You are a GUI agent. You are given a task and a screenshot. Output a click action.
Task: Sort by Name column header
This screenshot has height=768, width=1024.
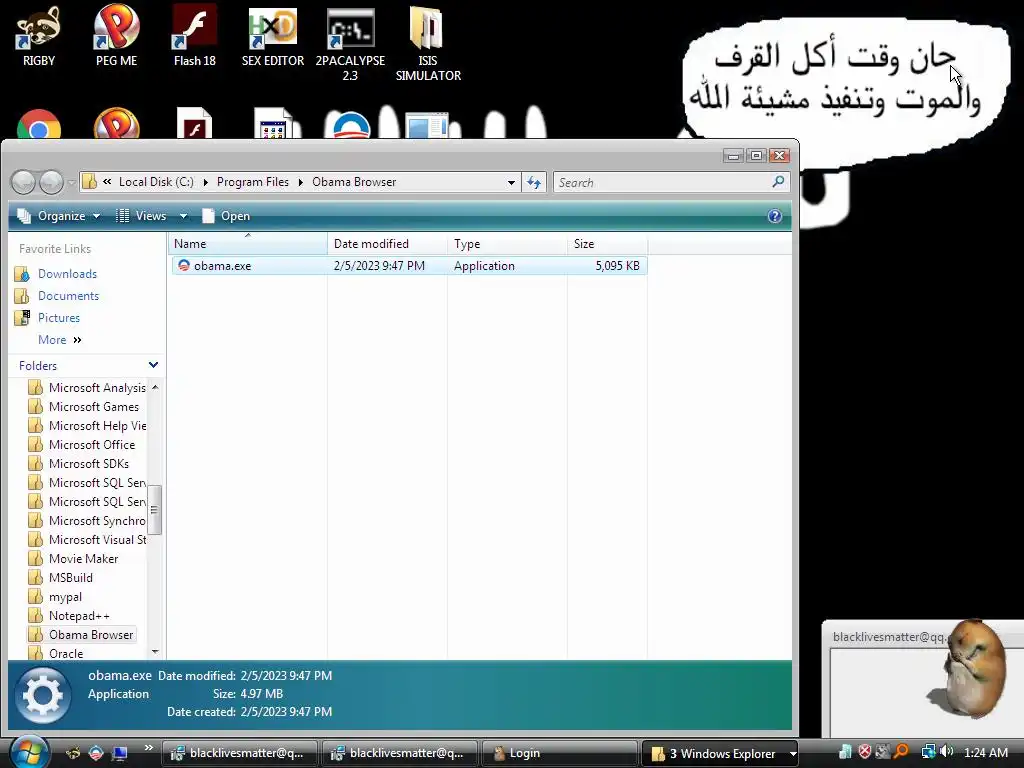pyautogui.click(x=248, y=244)
